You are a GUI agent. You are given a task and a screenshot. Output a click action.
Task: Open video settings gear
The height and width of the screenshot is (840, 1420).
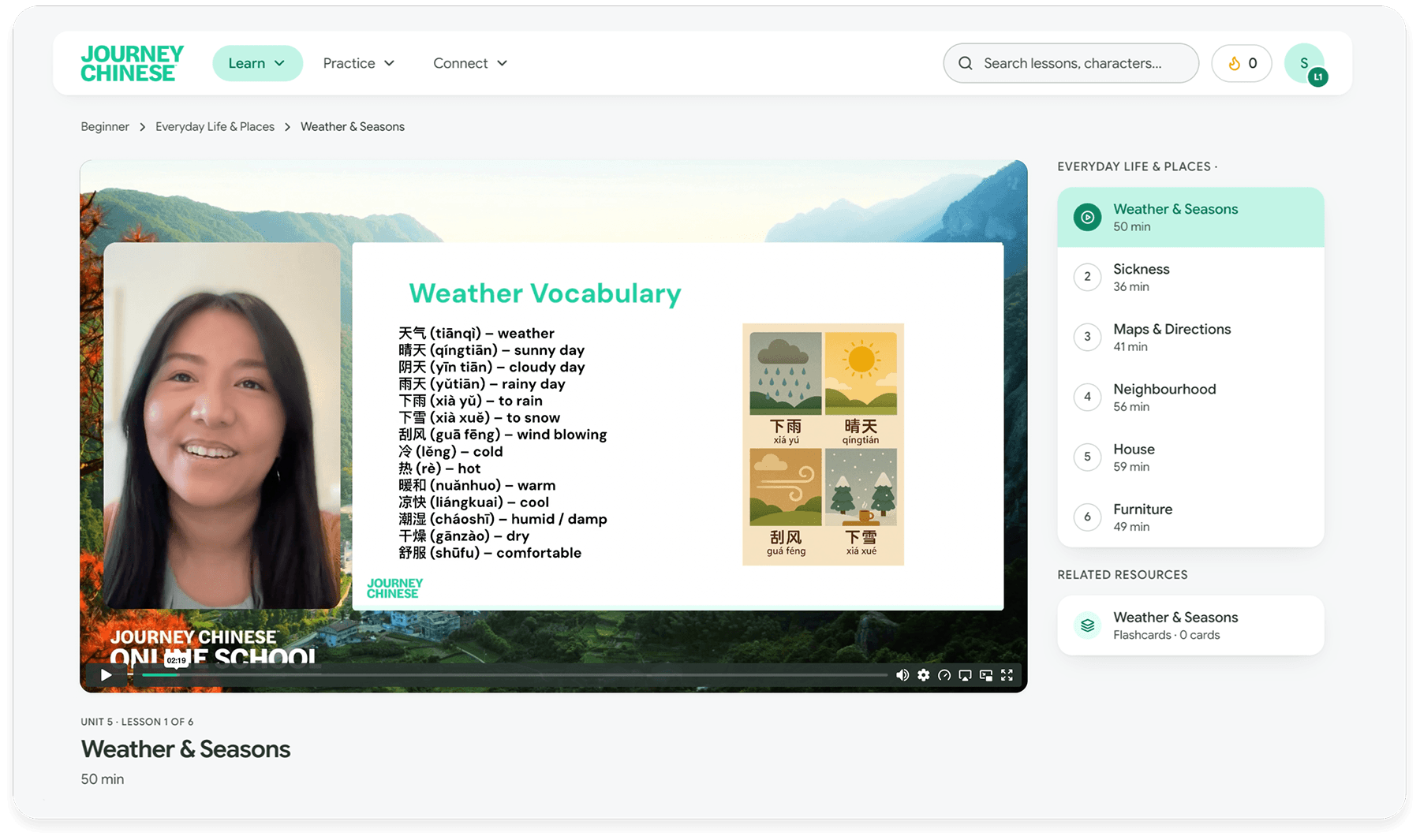(x=923, y=675)
